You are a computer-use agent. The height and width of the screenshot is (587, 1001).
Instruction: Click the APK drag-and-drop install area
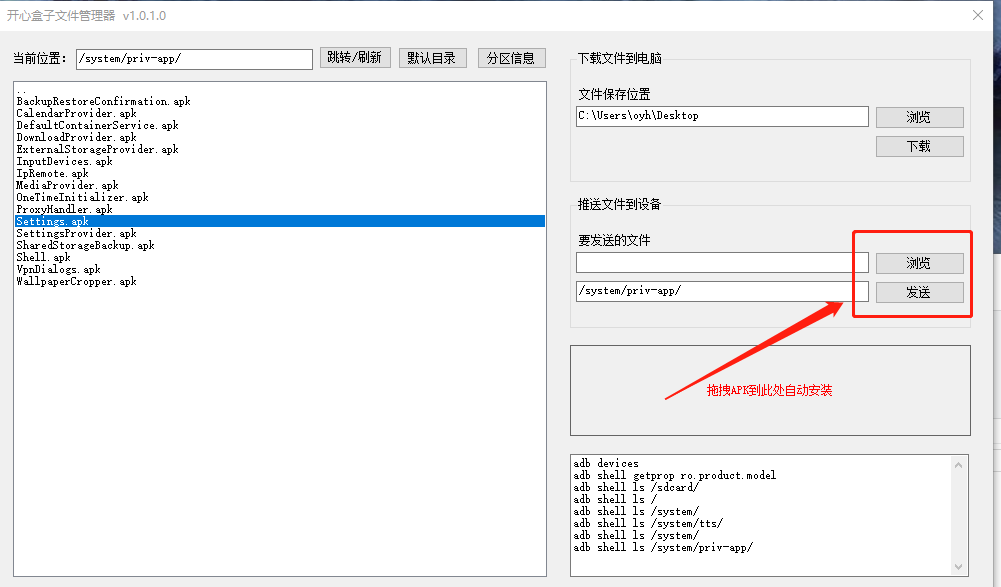coord(770,390)
